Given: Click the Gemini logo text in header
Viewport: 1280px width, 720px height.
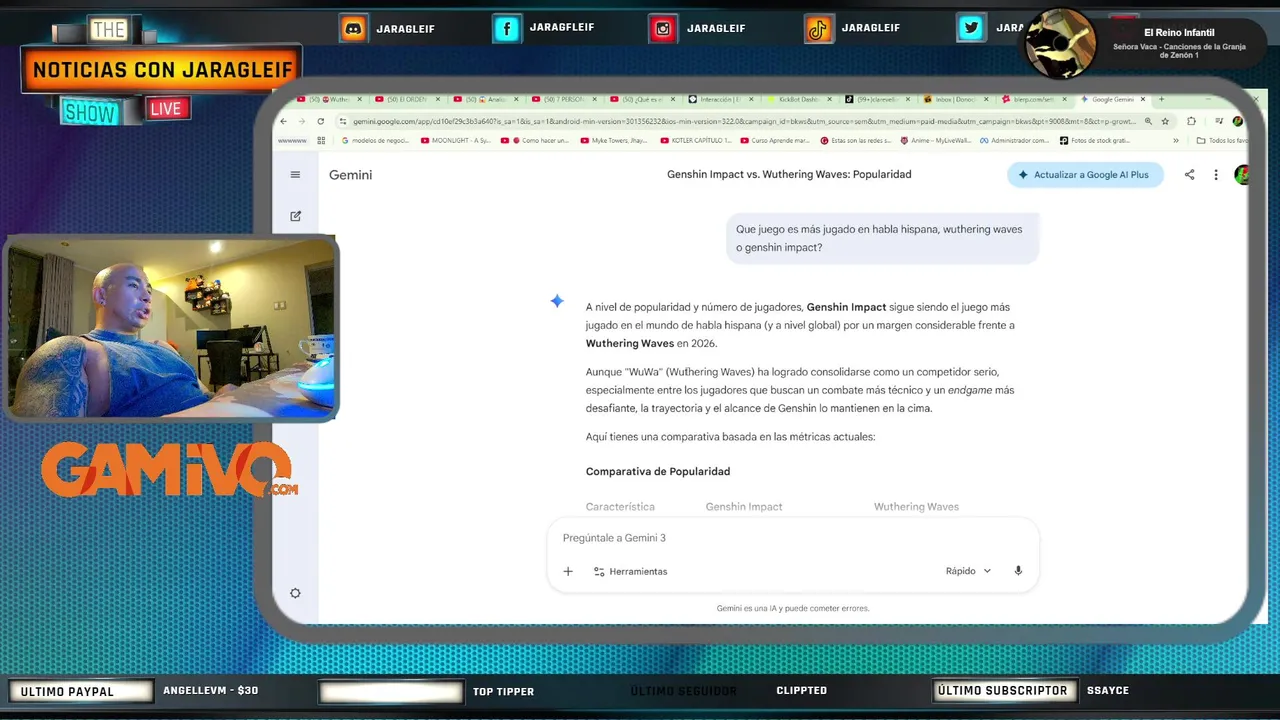Looking at the screenshot, I should 350,175.
